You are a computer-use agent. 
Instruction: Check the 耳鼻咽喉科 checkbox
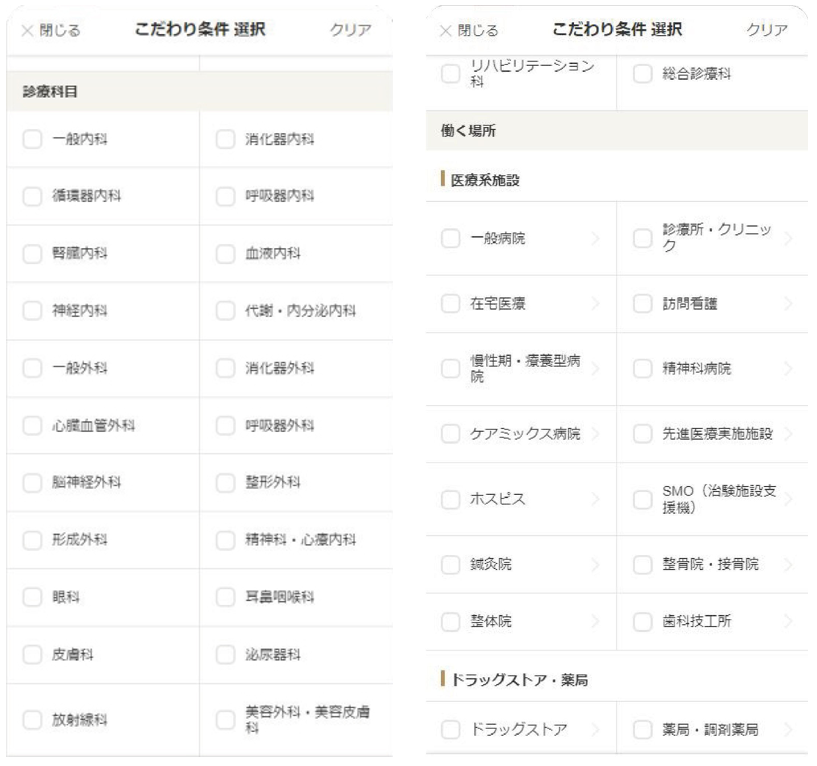tap(226, 599)
